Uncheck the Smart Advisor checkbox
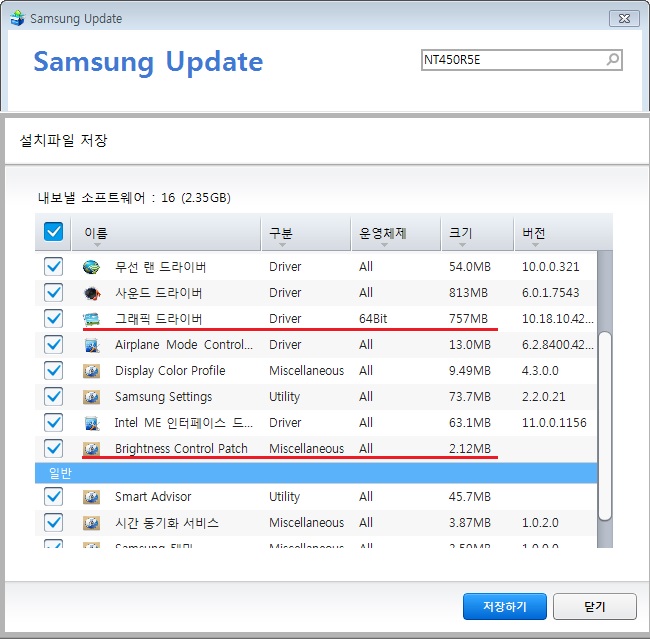This screenshot has height=639, width=650. [53, 497]
